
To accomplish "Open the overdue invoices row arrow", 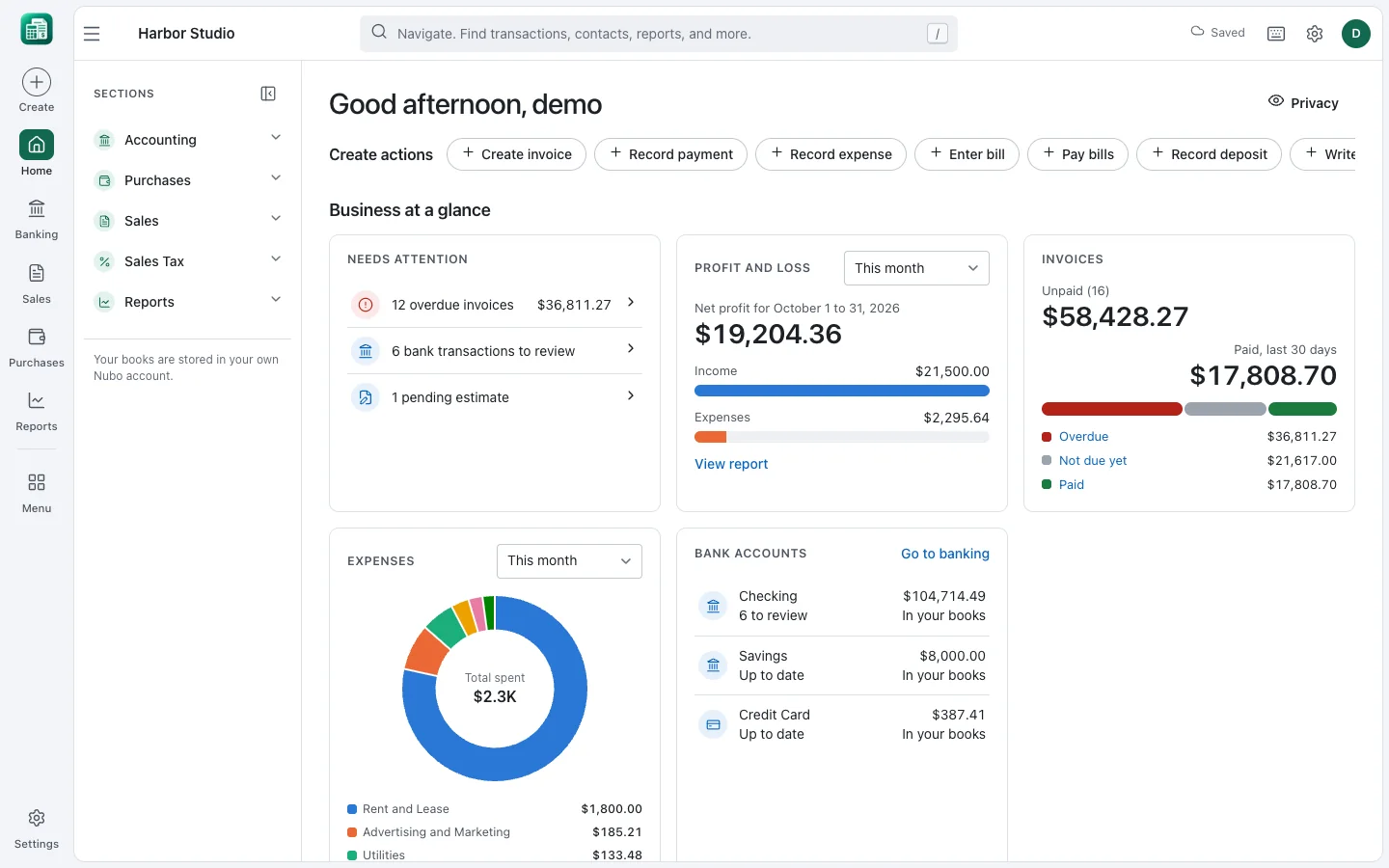I will 631,303.
